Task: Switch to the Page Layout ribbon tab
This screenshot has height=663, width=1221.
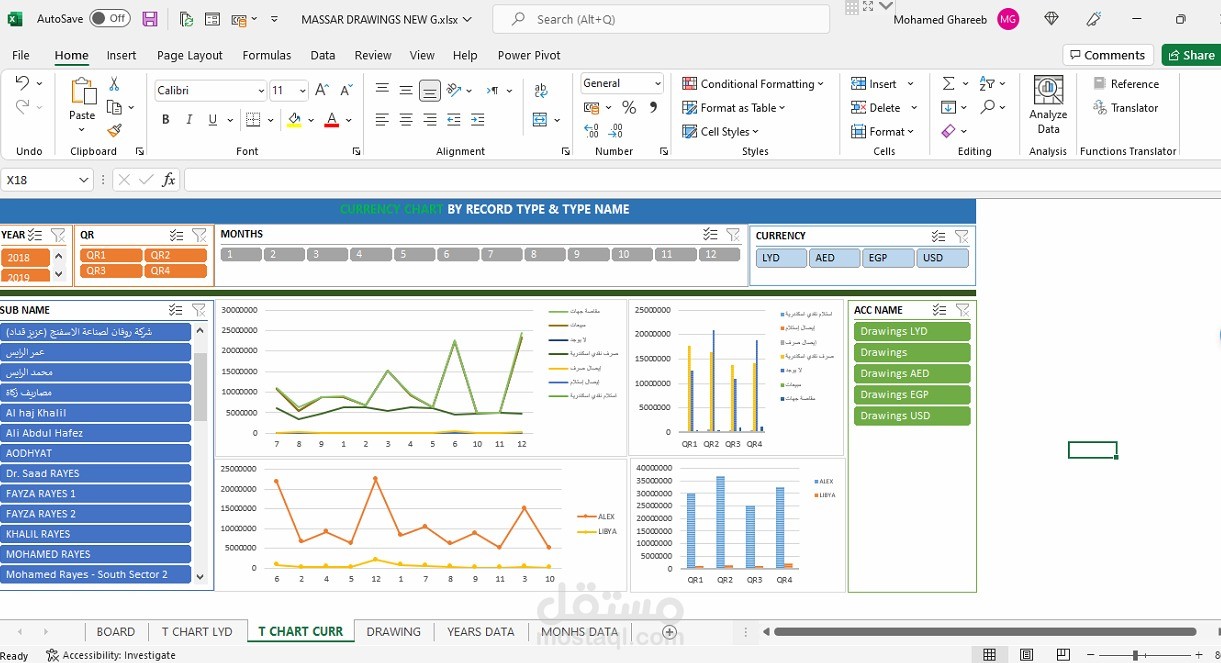Action: [x=190, y=55]
